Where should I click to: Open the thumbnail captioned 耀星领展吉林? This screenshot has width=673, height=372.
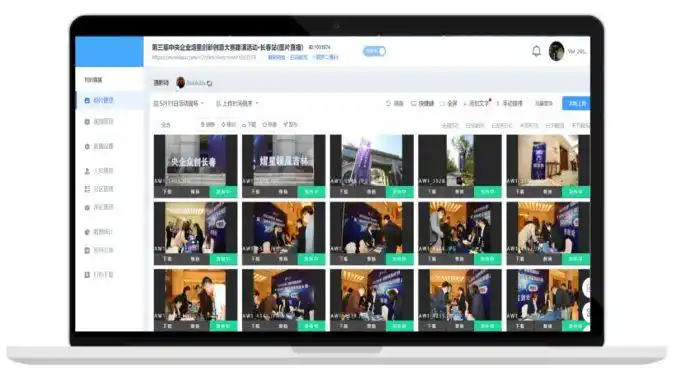(x=284, y=160)
